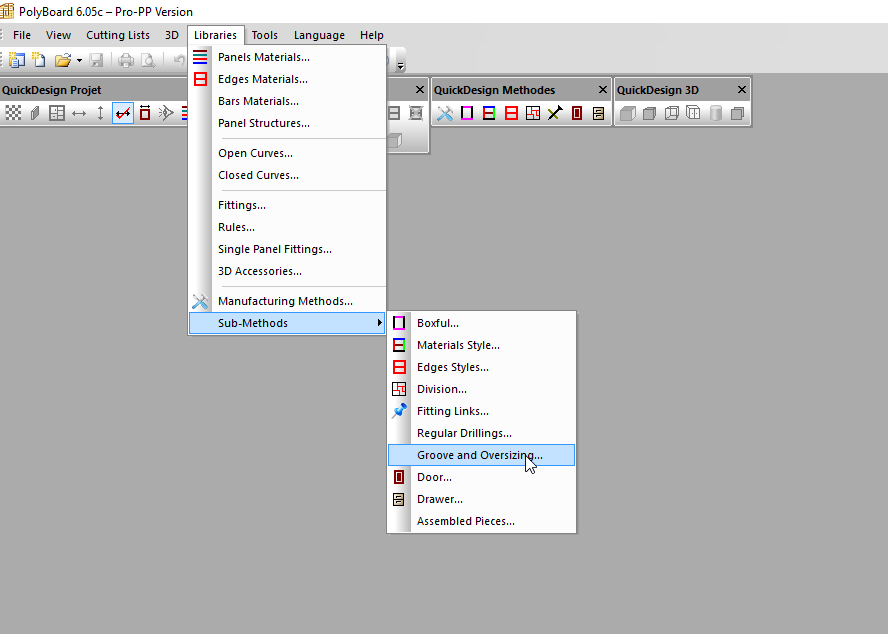
Task: Choose Edges Materials... menu entry
Action: click(287, 79)
